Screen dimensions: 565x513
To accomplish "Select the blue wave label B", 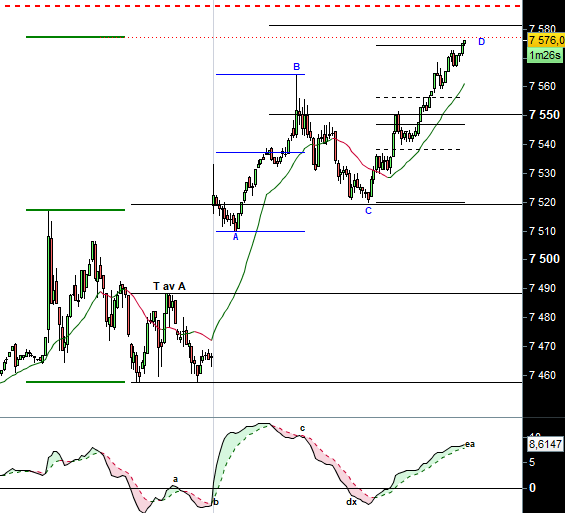I will tap(296, 67).
